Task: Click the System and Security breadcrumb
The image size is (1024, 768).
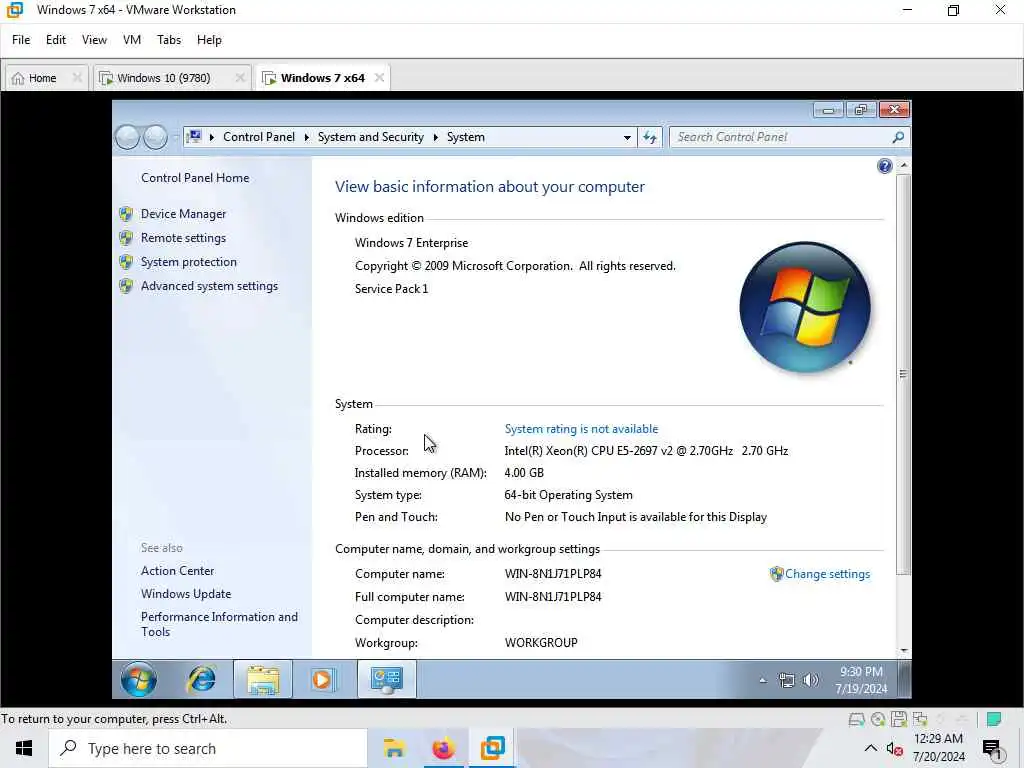Action: [370, 137]
